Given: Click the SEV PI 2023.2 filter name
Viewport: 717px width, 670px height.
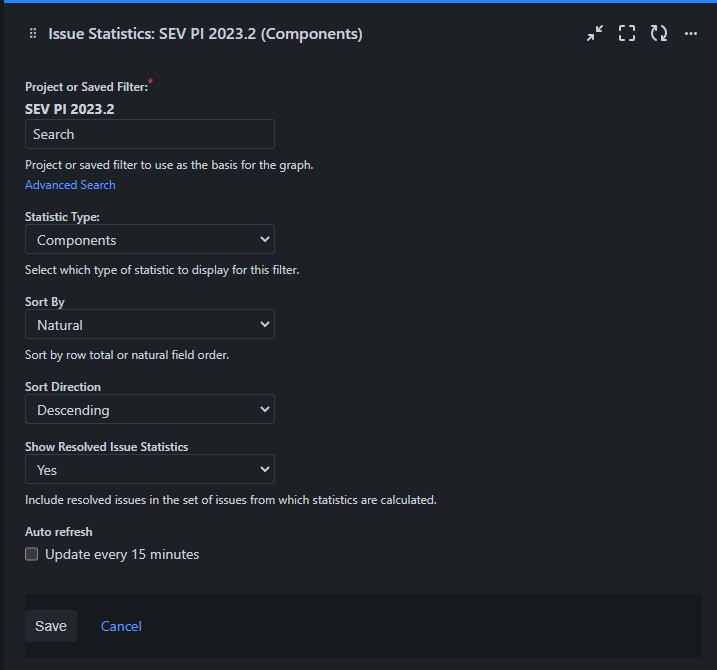Looking at the screenshot, I should coord(70,109).
